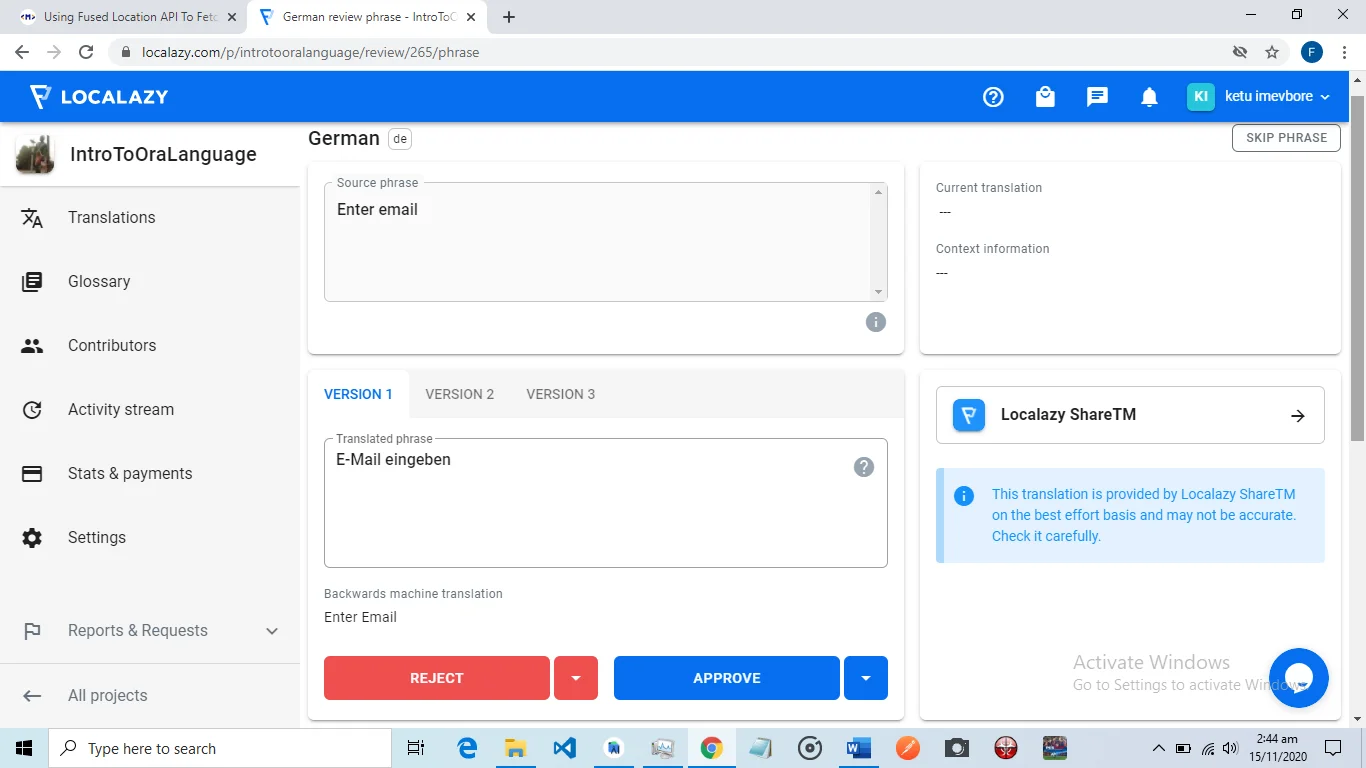This screenshot has height=768, width=1366.
Task: Click the IntroToOraLanguage project title
Action: [163, 154]
